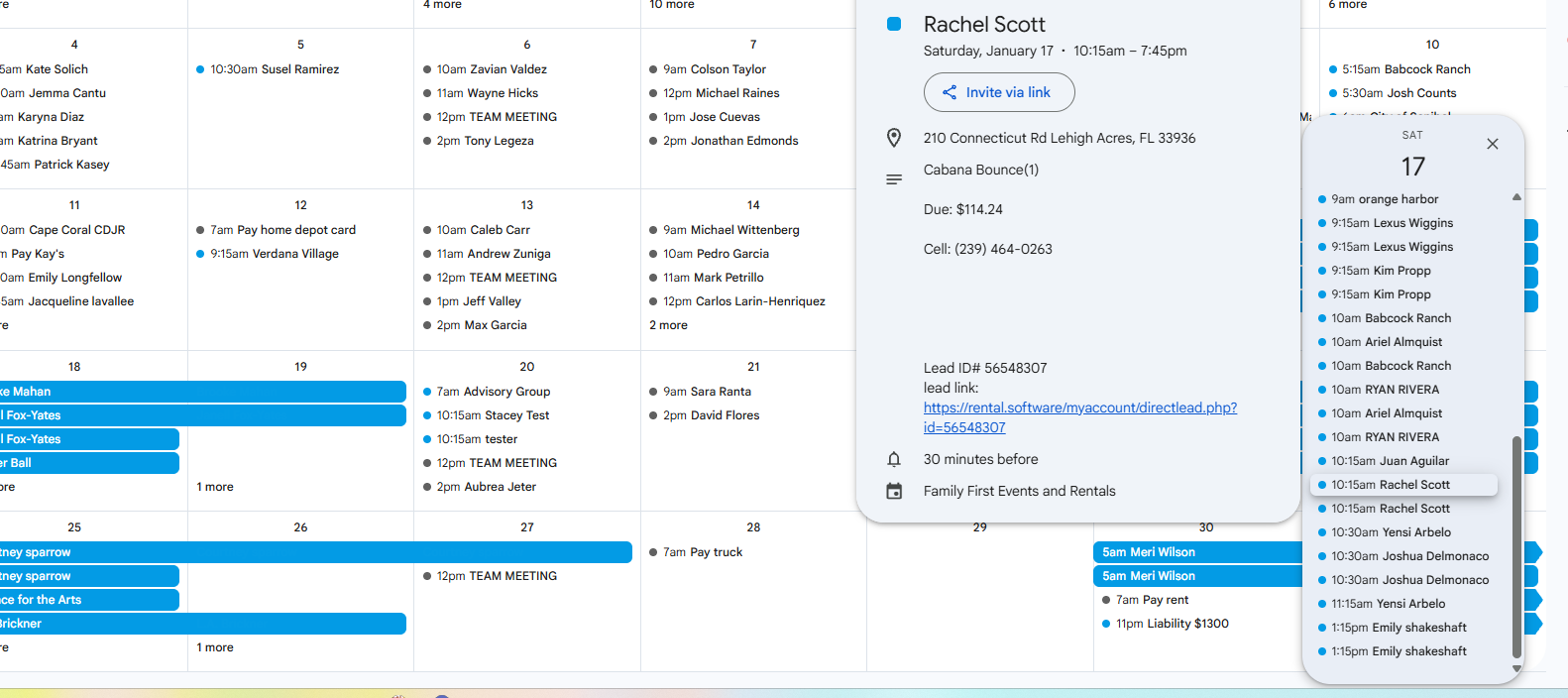This screenshot has width=1568, height=698.
Task: Select the 12pm TEAM MEETING on the 13th
Action: click(497, 278)
